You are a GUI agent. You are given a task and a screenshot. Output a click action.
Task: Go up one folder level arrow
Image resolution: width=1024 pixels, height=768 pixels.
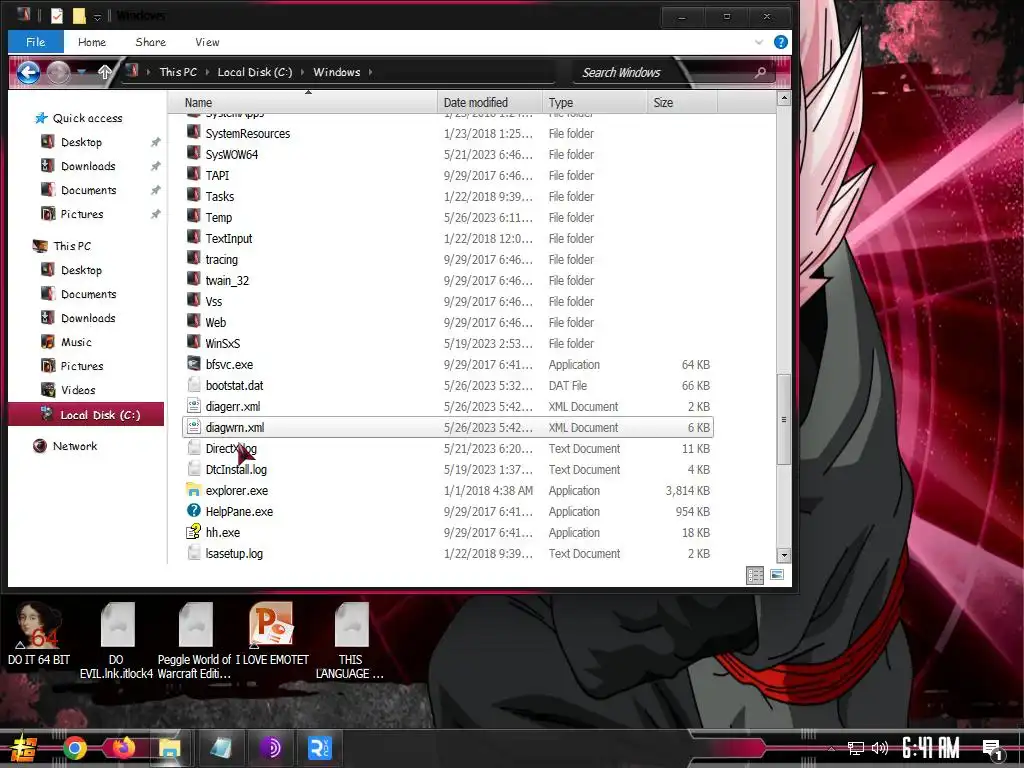[x=104, y=72]
